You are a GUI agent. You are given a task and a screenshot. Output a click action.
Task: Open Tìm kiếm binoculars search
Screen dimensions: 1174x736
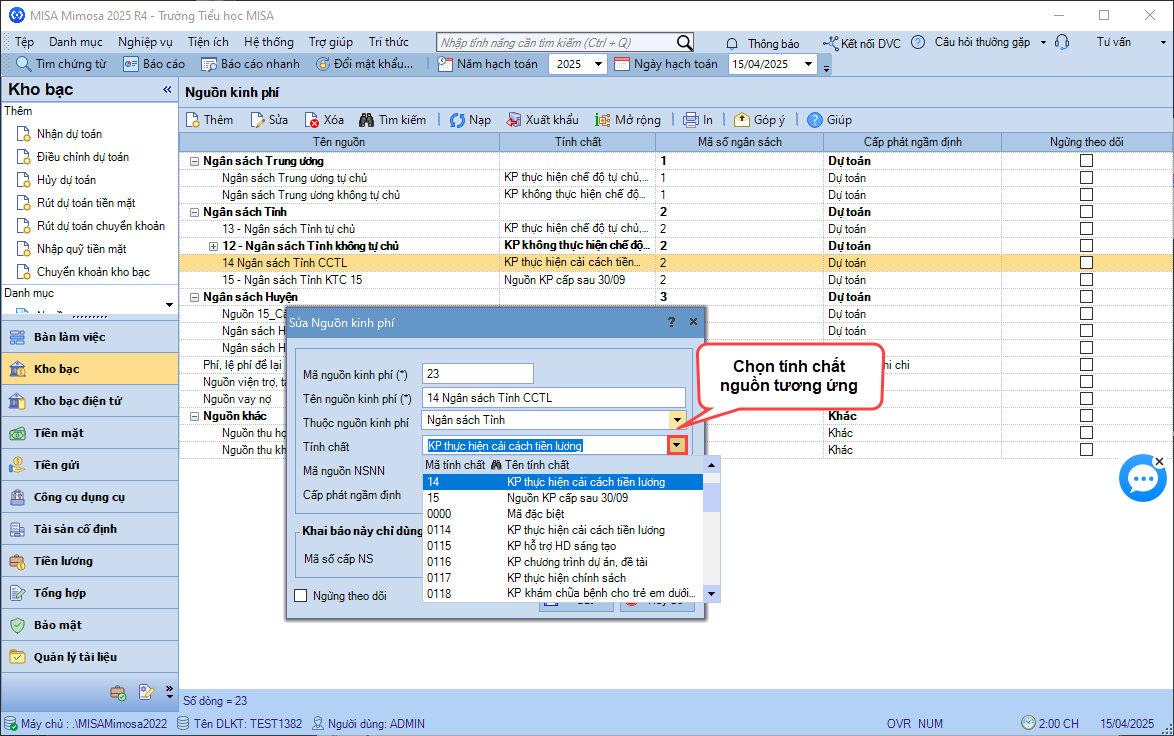point(366,120)
